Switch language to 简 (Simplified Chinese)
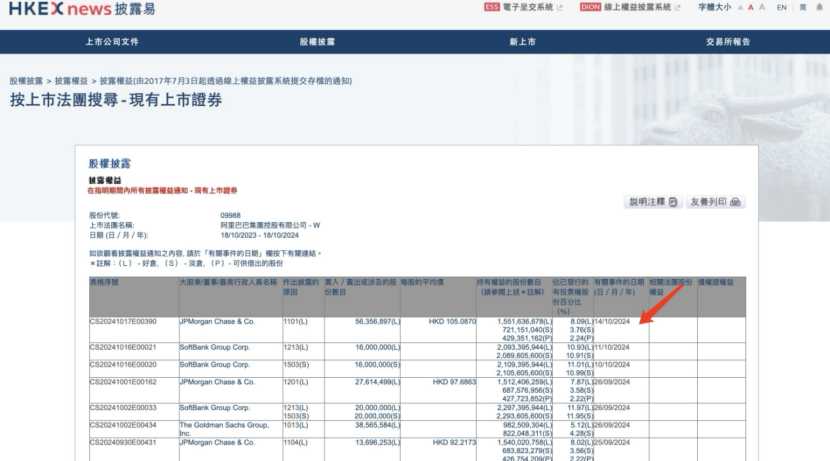830x461 pixels. (x=803, y=7)
